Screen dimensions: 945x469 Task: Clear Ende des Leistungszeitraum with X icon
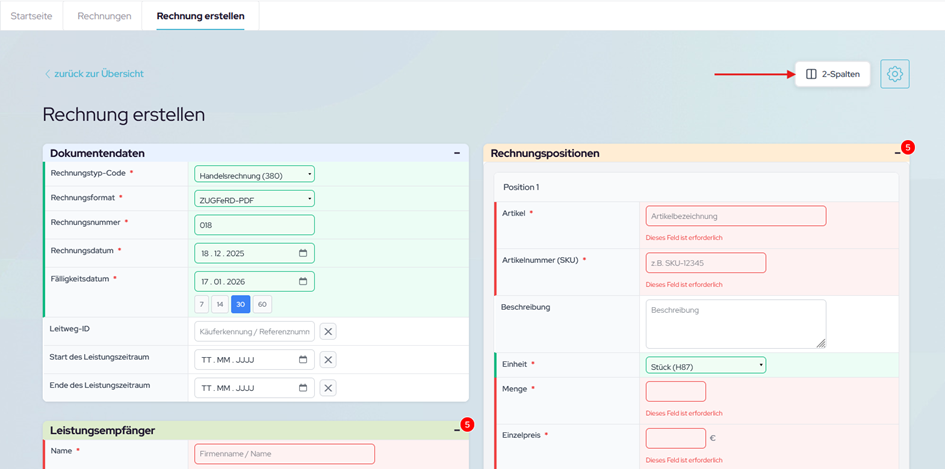(328, 388)
